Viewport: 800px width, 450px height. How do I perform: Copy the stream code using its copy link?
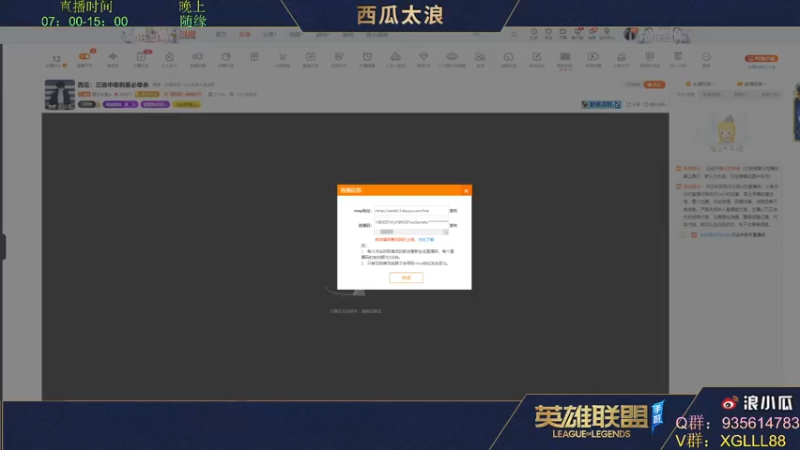(453, 225)
